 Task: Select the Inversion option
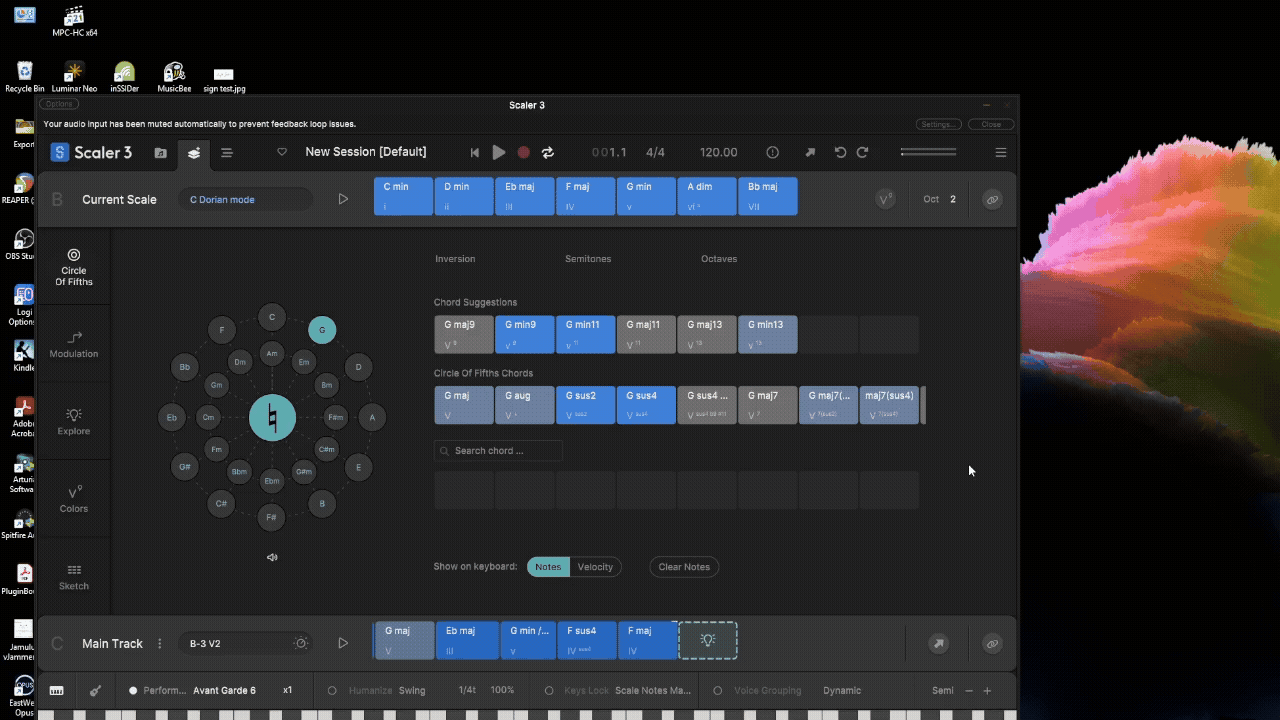click(x=455, y=259)
